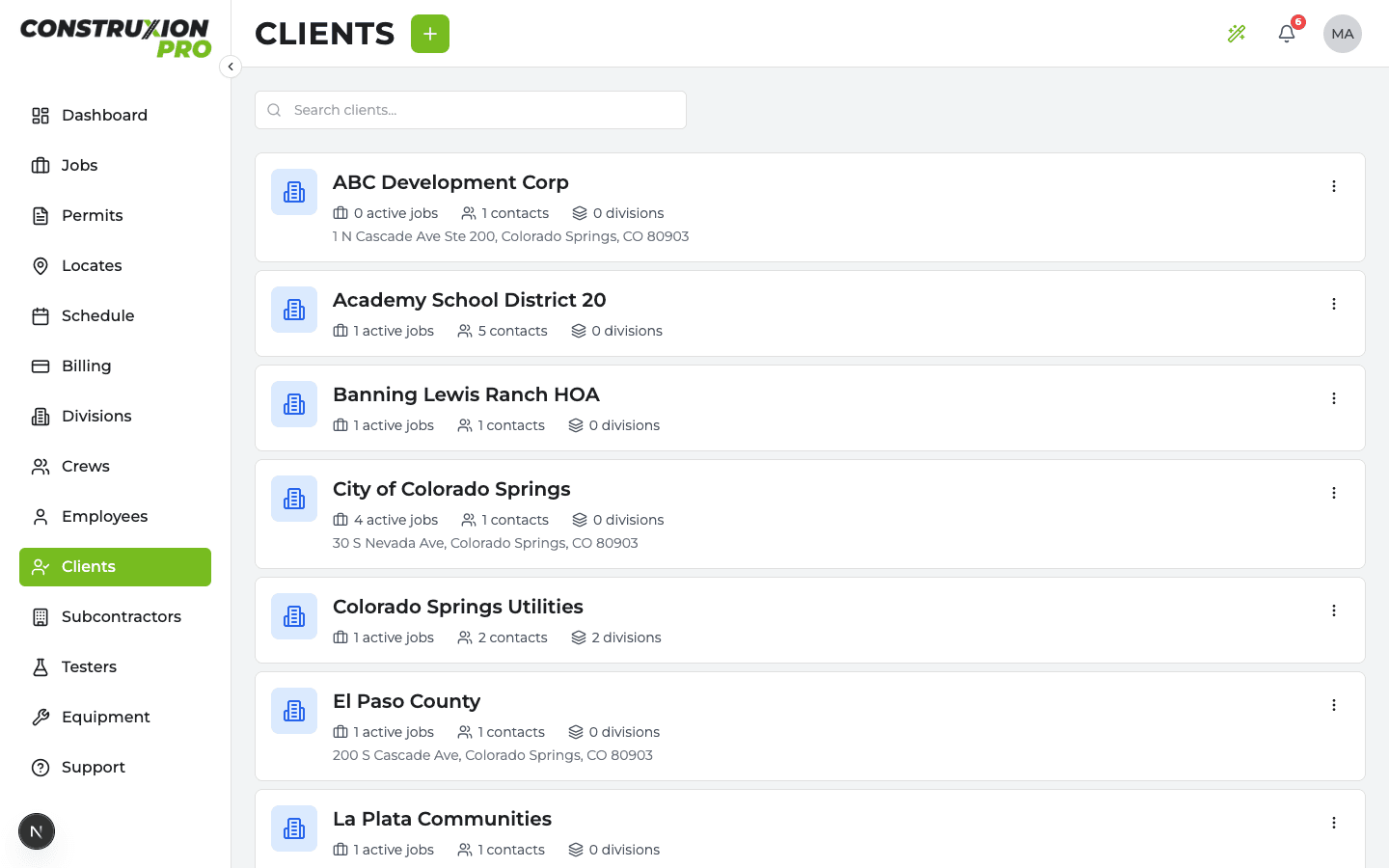Viewport: 1389px width, 868px height.
Task: Open the MA user avatar menu
Action: pos(1343,34)
